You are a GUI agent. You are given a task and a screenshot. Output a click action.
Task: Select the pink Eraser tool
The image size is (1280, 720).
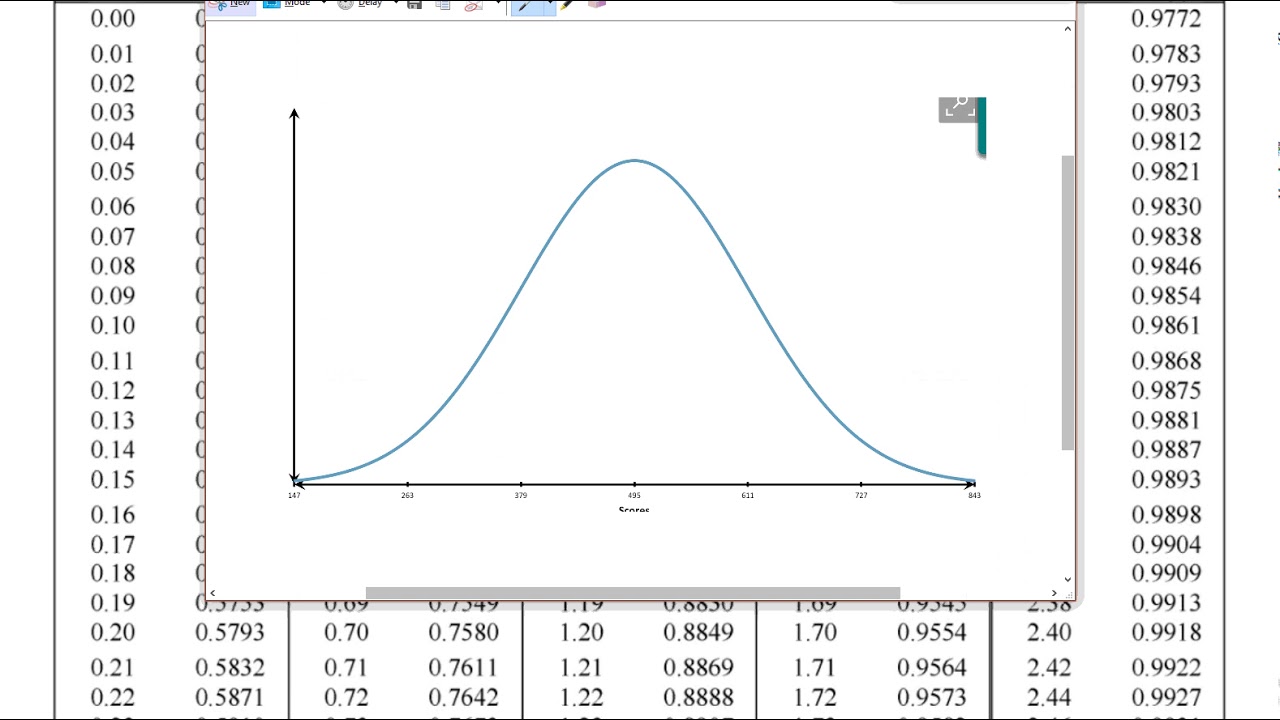coord(596,4)
